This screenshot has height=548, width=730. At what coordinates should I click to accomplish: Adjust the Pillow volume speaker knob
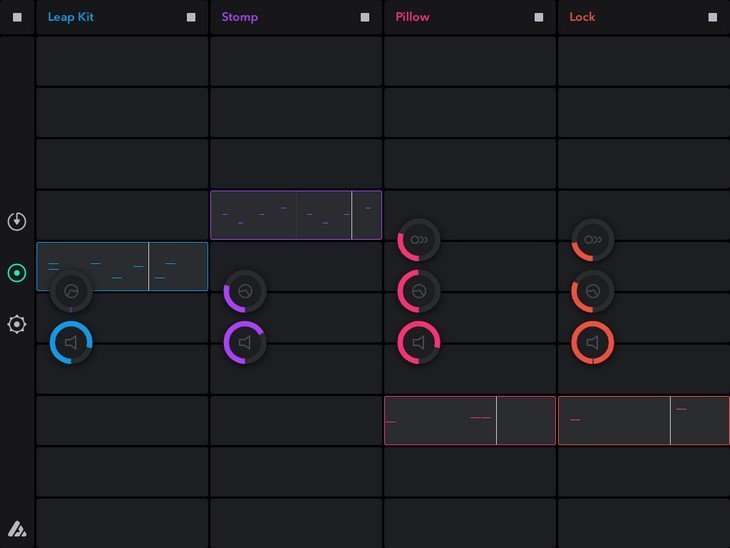tap(419, 343)
